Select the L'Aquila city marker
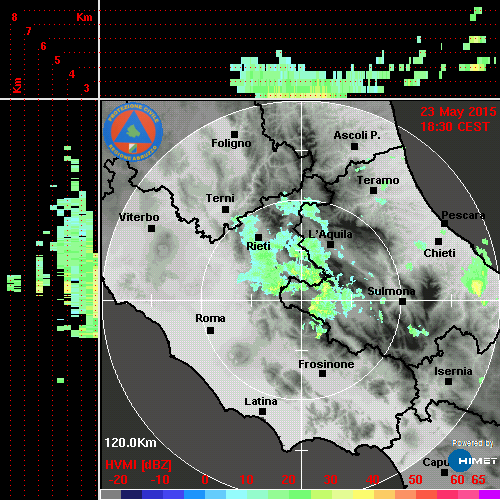 tap(330, 245)
